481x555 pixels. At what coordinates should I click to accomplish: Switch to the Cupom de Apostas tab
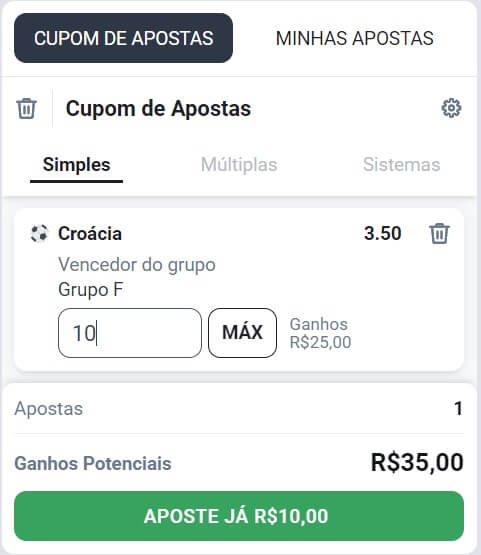point(124,38)
